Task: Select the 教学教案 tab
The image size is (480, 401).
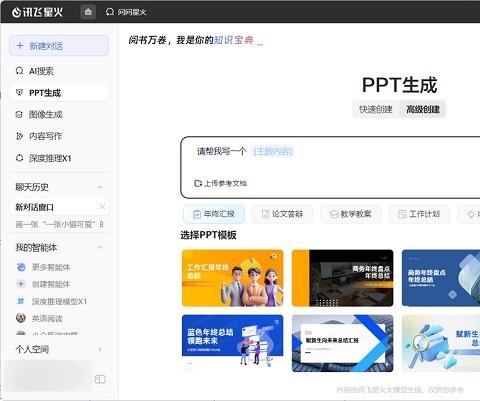Action: point(351,214)
